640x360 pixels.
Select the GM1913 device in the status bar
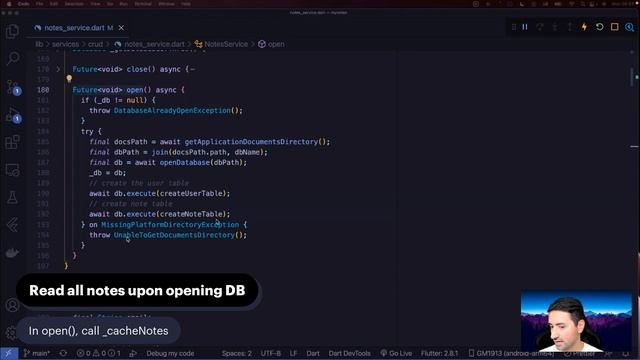click(x=511, y=353)
